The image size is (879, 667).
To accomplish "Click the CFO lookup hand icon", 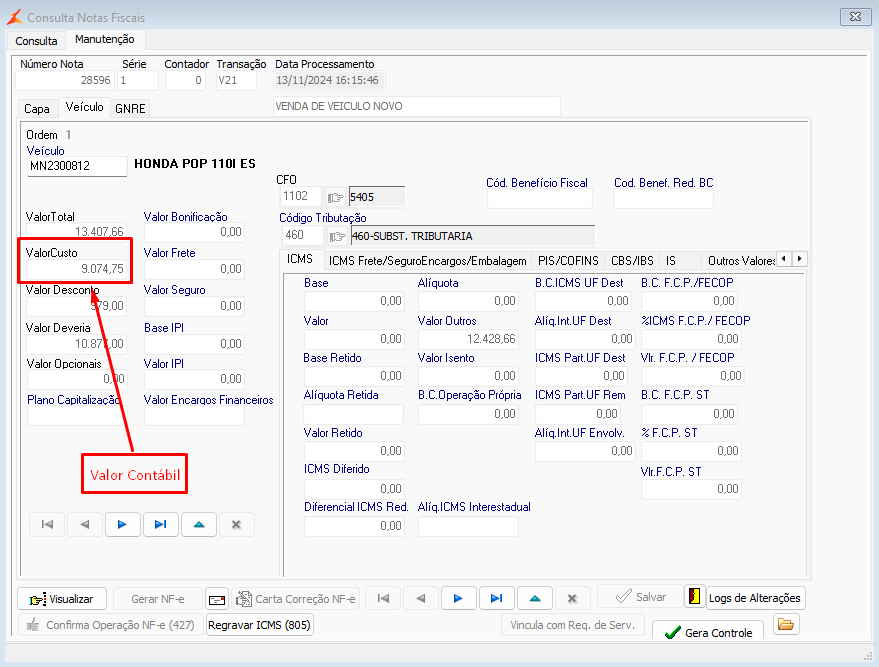I will coord(335,197).
